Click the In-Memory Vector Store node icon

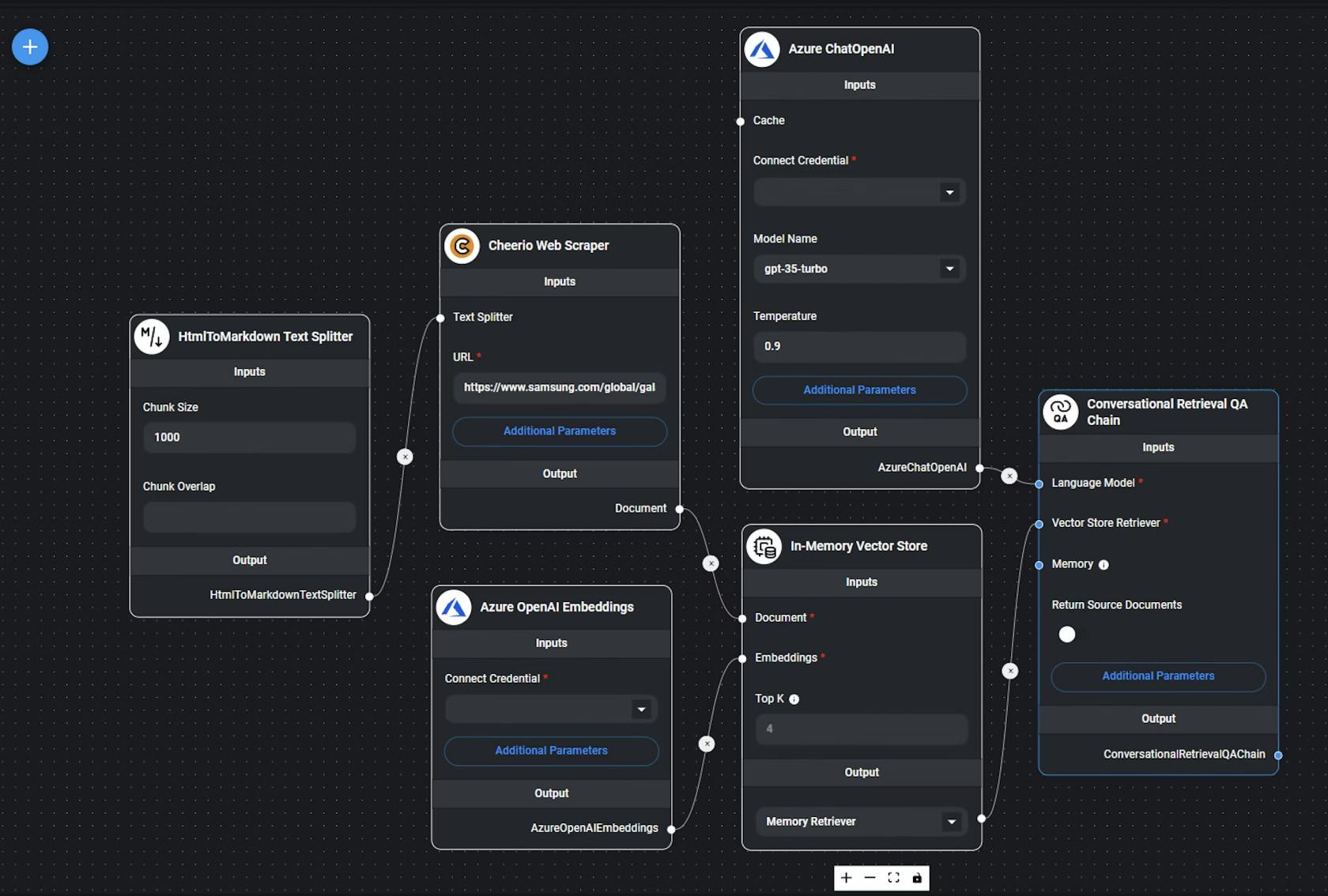(764, 547)
